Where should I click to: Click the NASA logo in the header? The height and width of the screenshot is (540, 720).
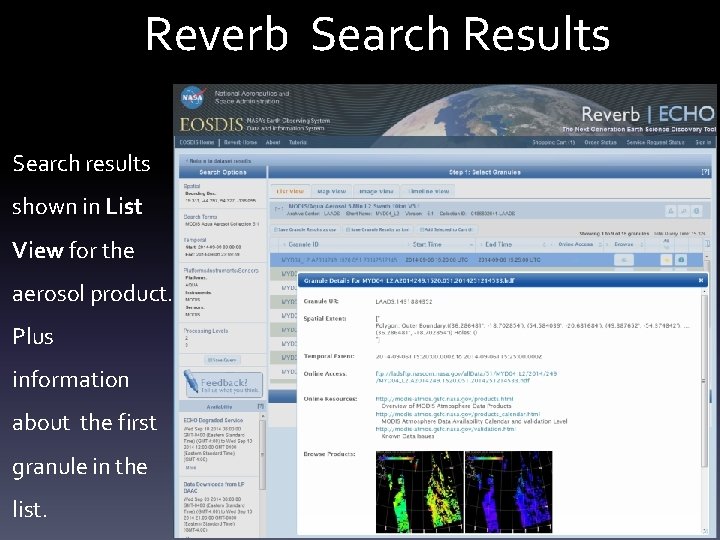click(x=193, y=97)
